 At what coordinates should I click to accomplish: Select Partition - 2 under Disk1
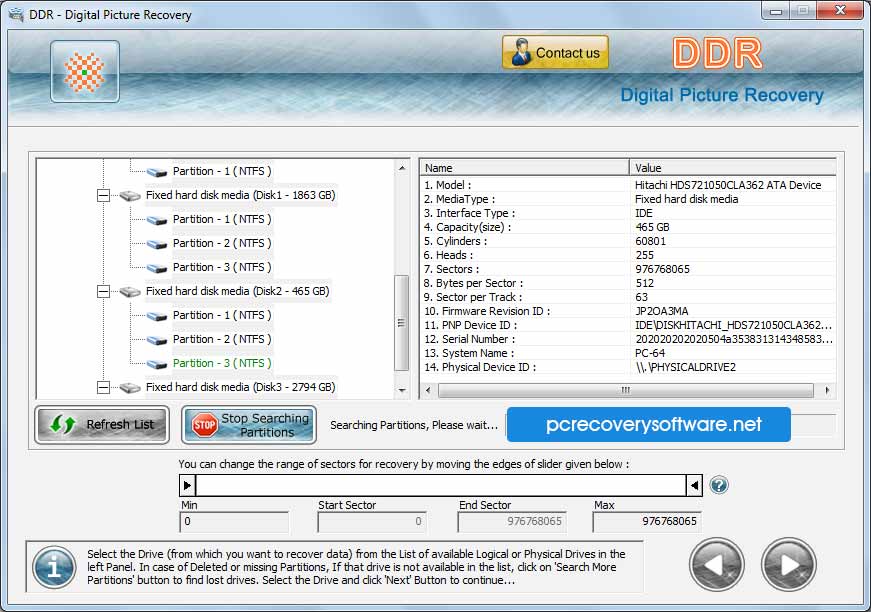(x=222, y=243)
